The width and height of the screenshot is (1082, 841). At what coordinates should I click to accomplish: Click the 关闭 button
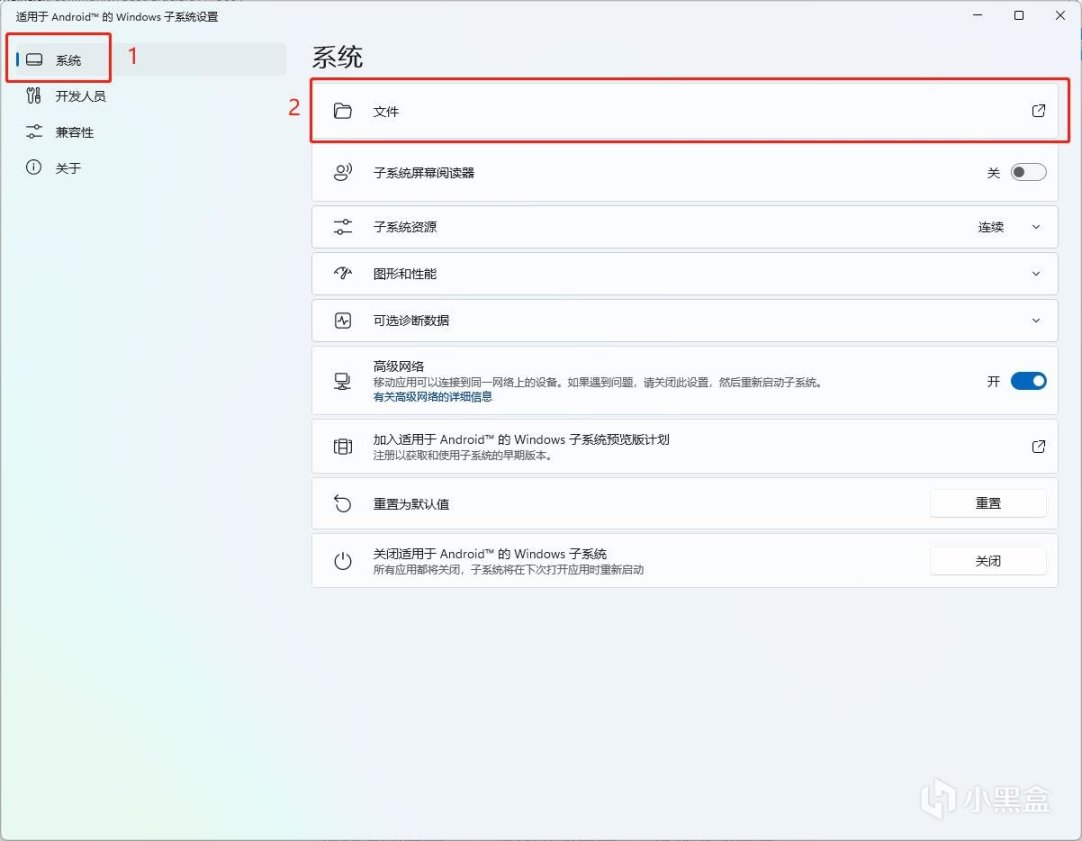[x=988, y=561]
